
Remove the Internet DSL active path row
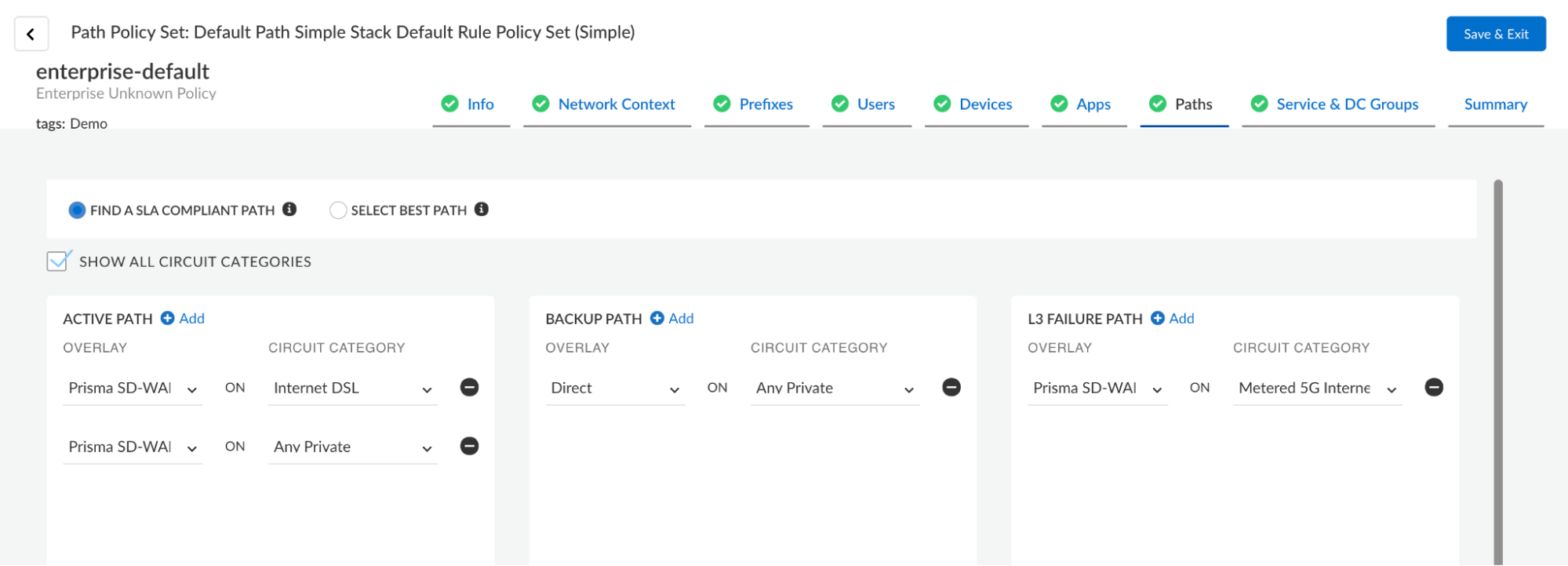pyautogui.click(x=469, y=387)
